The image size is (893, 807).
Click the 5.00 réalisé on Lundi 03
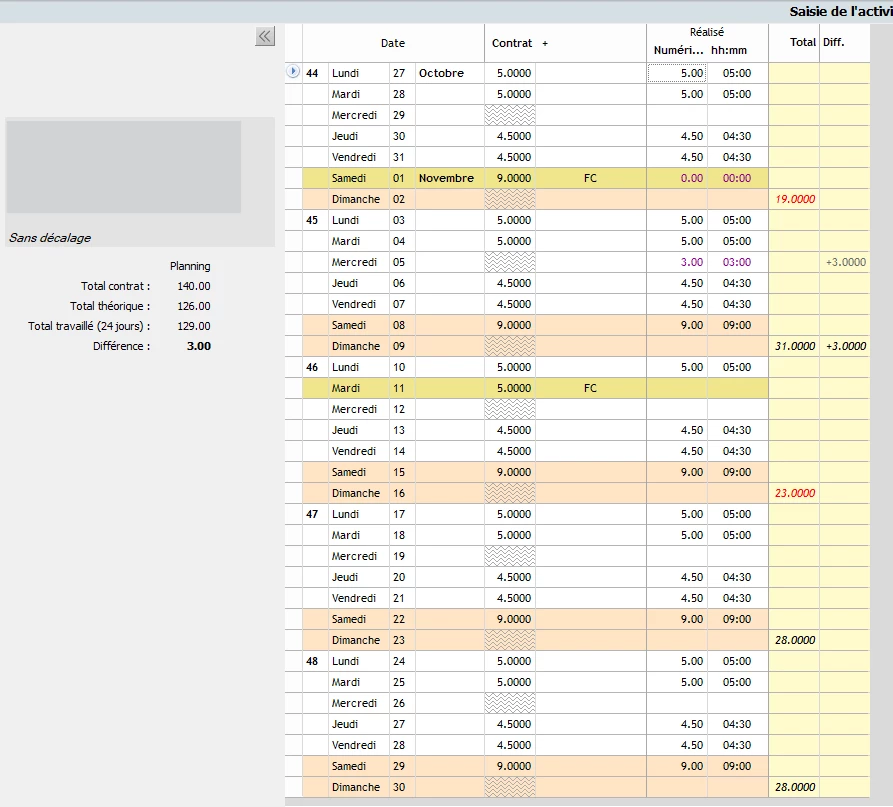pyautogui.click(x=691, y=220)
